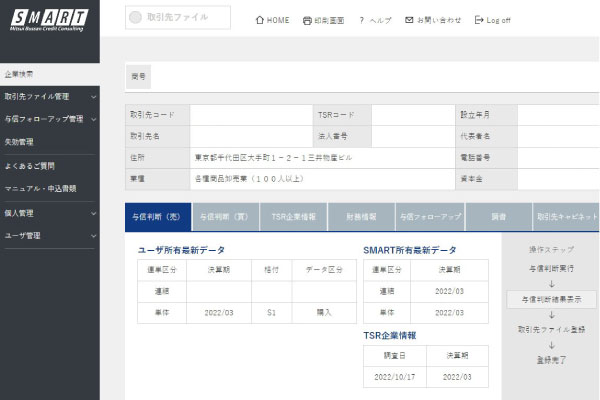Viewport: 600px width, 400px height.
Task: Click the お問い合わせ envelope icon
Action: tap(409, 20)
